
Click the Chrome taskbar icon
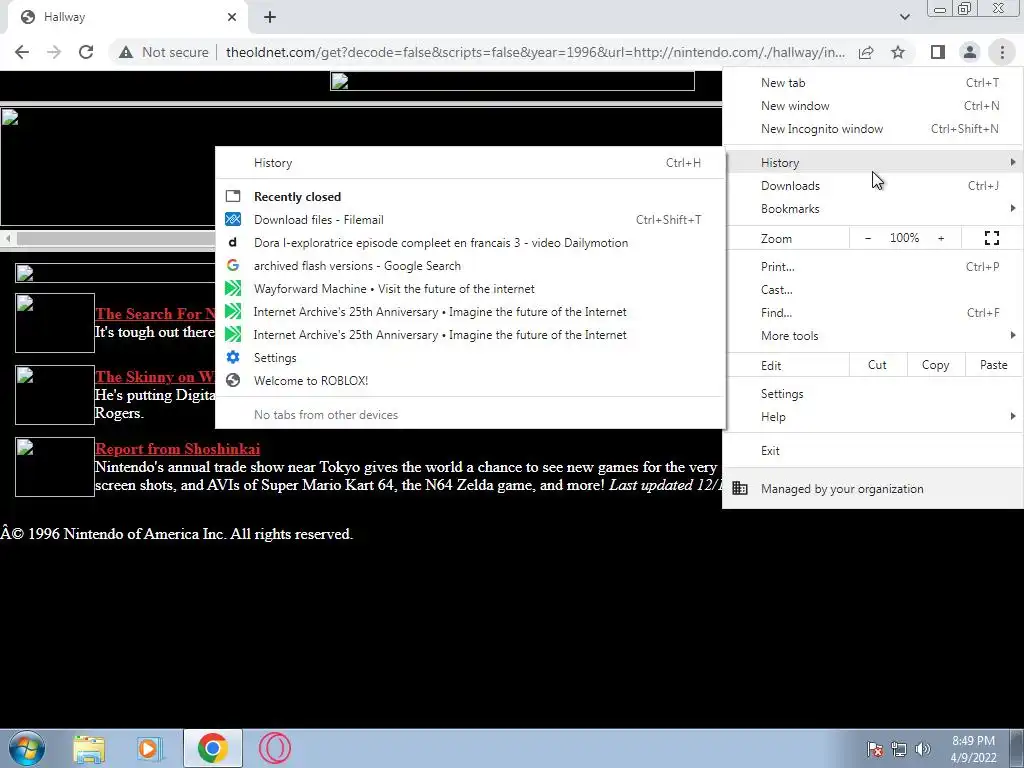(x=212, y=748)
